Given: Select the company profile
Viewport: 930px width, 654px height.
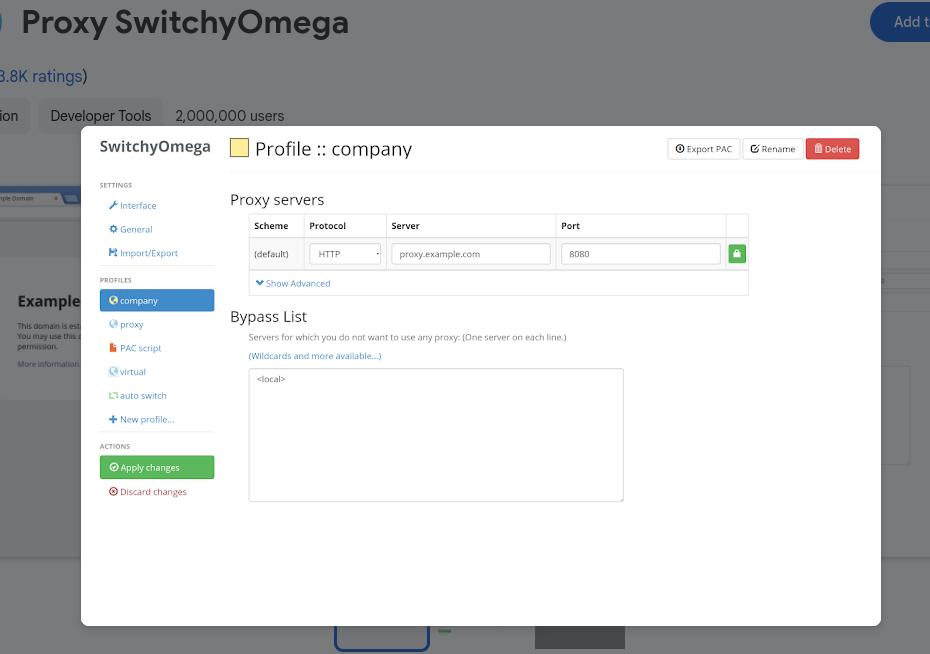Looking at the screenshot, I should pos(157,300).
